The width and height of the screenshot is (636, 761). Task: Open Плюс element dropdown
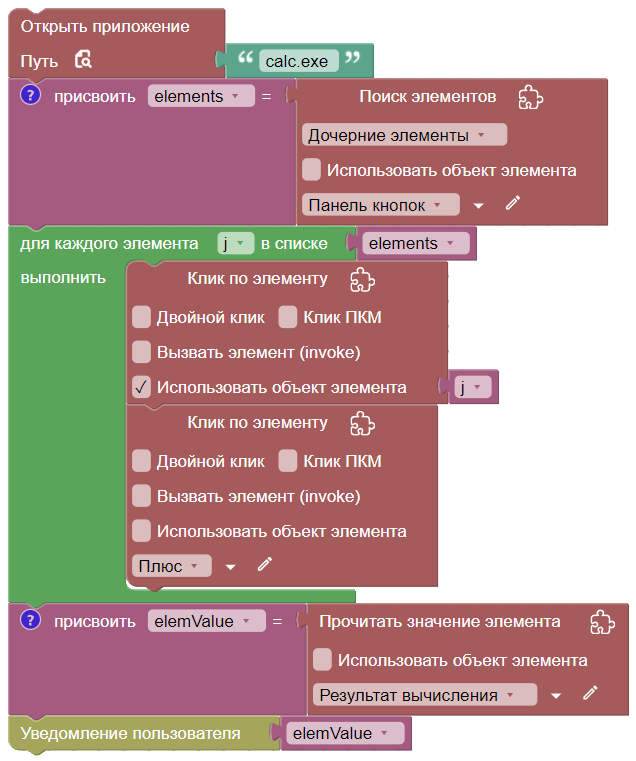pyautogui.click(x=172, y=566)
